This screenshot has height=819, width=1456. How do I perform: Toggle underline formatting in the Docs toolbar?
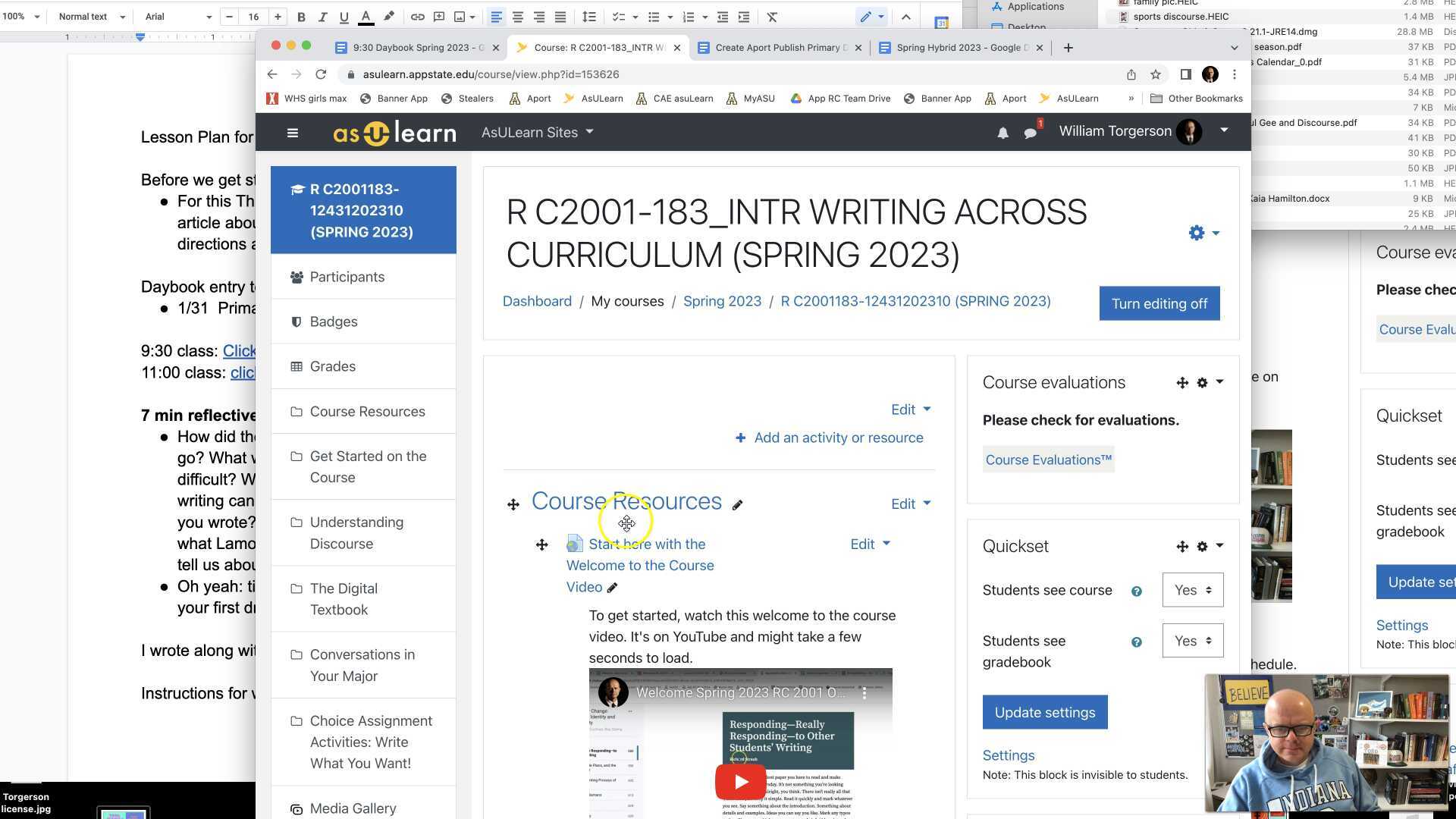[x=344, y=16]
